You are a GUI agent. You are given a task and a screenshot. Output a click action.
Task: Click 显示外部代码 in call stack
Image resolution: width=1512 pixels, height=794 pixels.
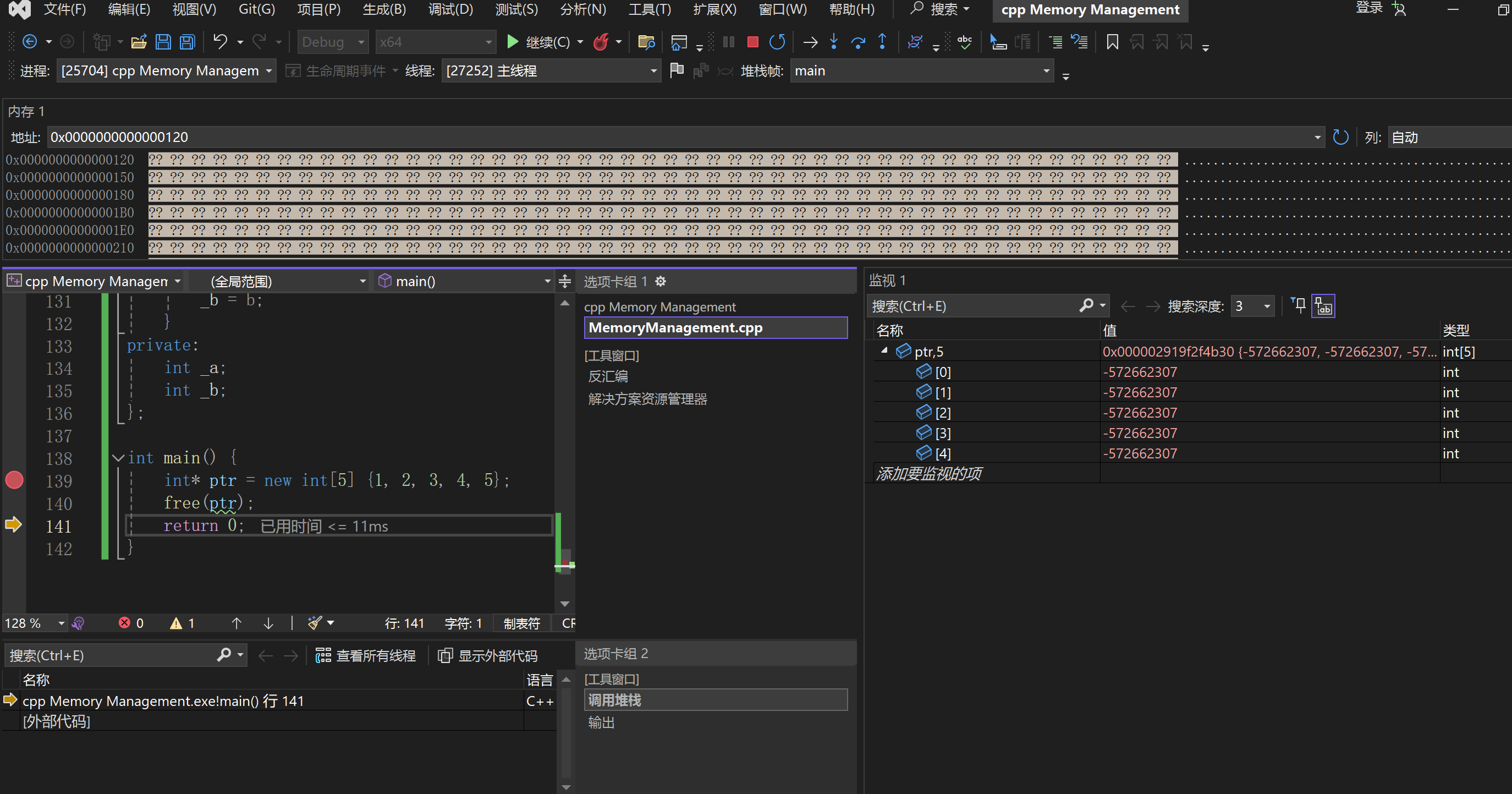(488, 655)
